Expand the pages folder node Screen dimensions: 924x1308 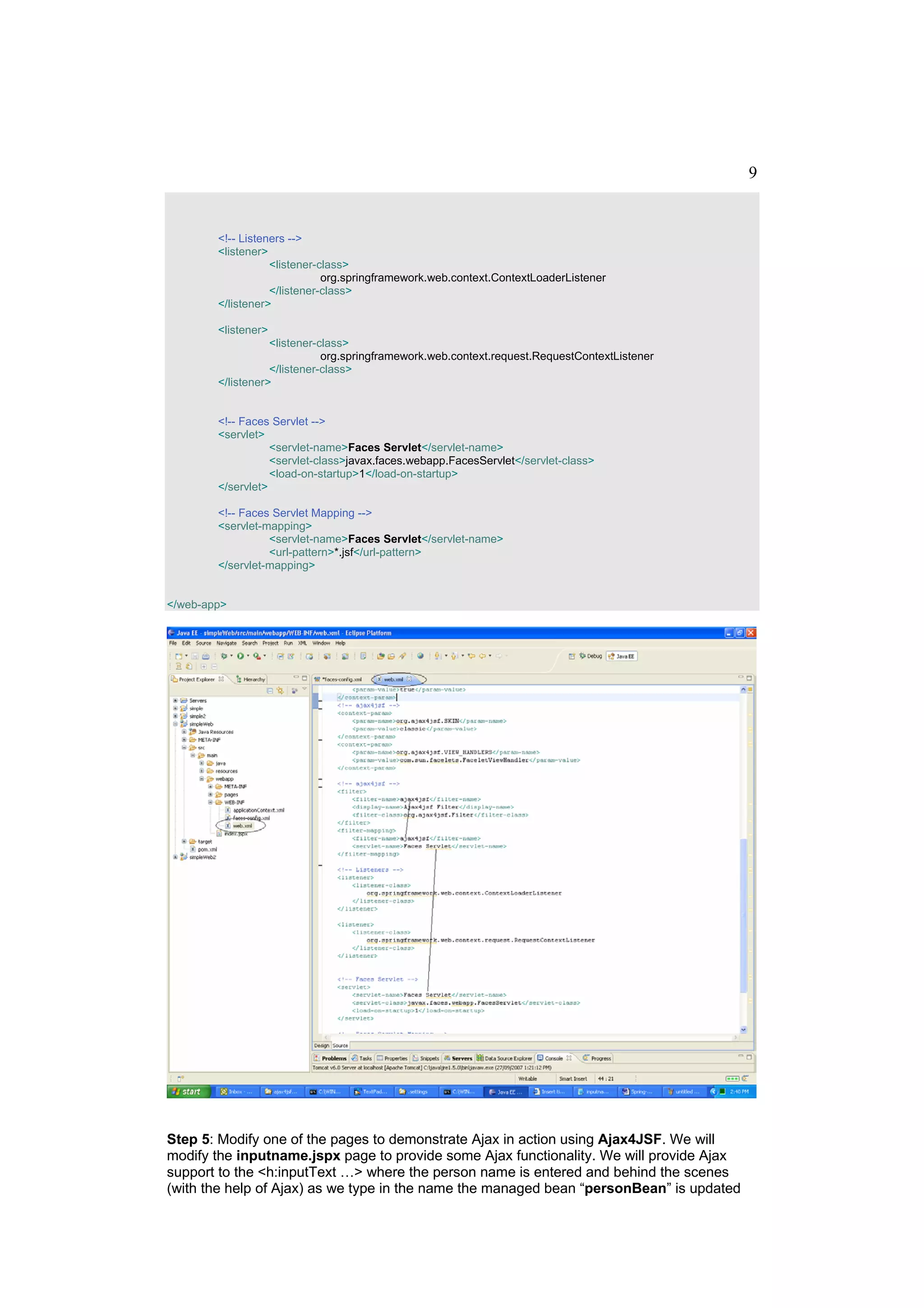210,795
